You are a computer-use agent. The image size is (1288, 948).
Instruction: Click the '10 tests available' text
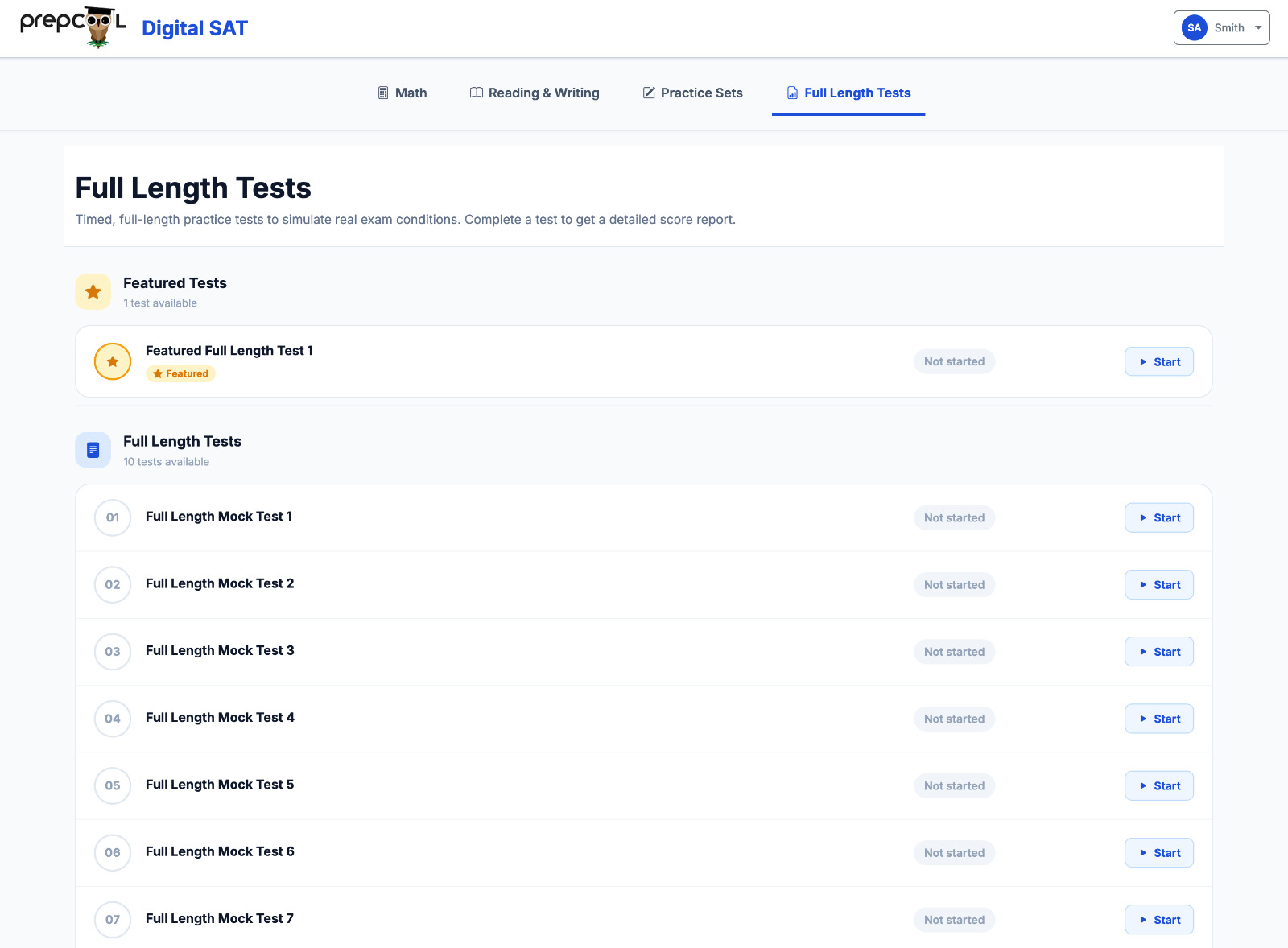coord(166,462)
